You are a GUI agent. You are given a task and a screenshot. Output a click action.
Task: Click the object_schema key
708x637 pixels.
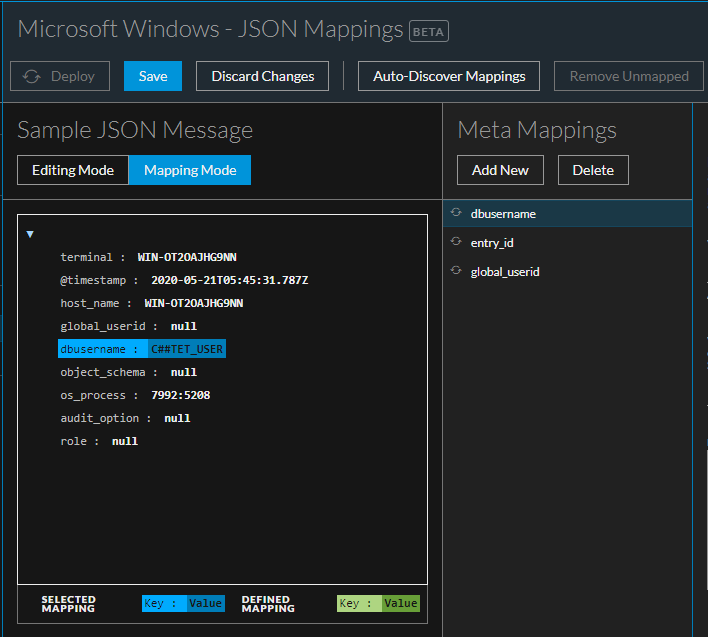(x=103, y=372)
